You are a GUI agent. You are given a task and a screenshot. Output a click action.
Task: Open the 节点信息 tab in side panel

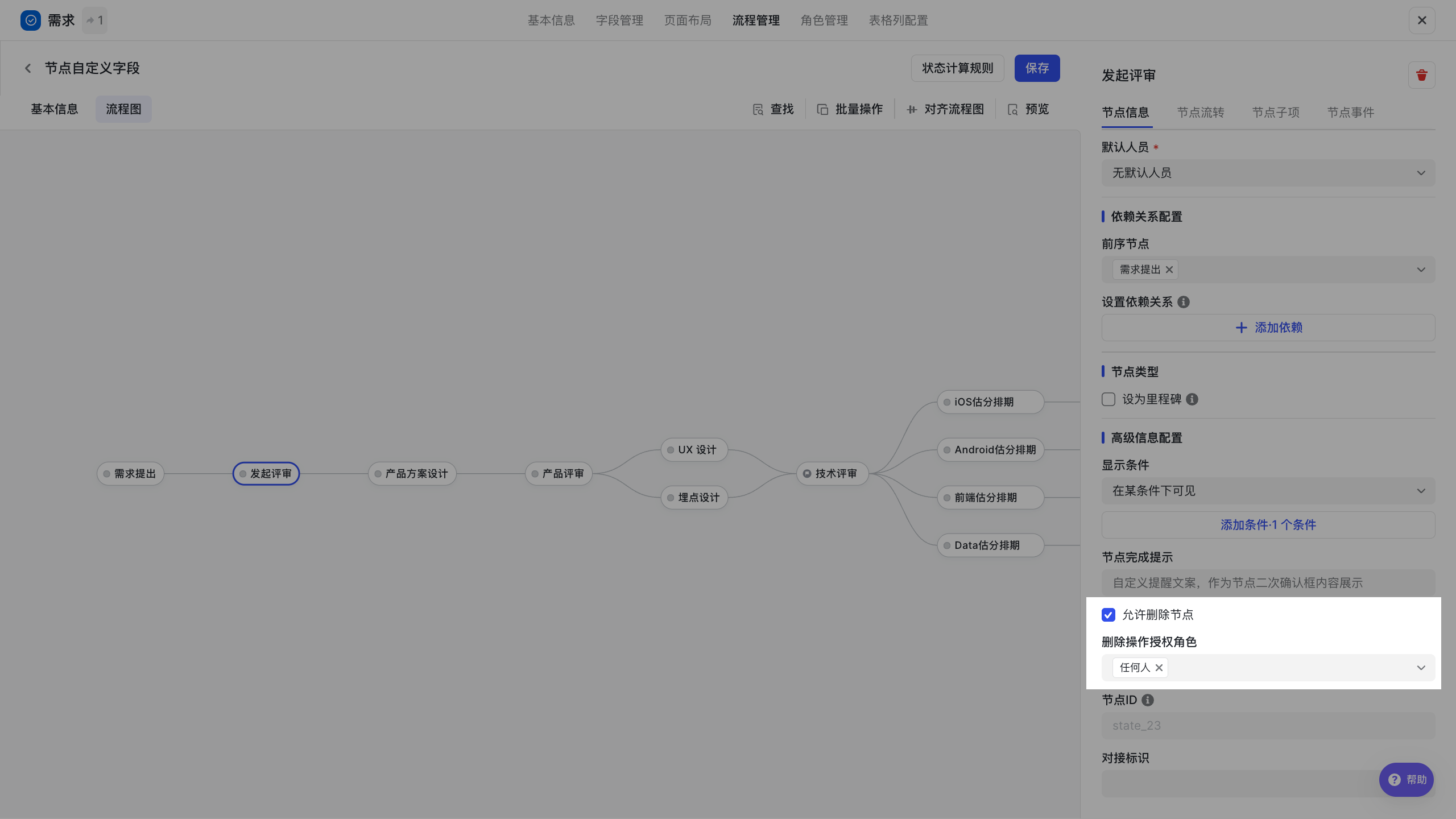(x=1126, y=113)
